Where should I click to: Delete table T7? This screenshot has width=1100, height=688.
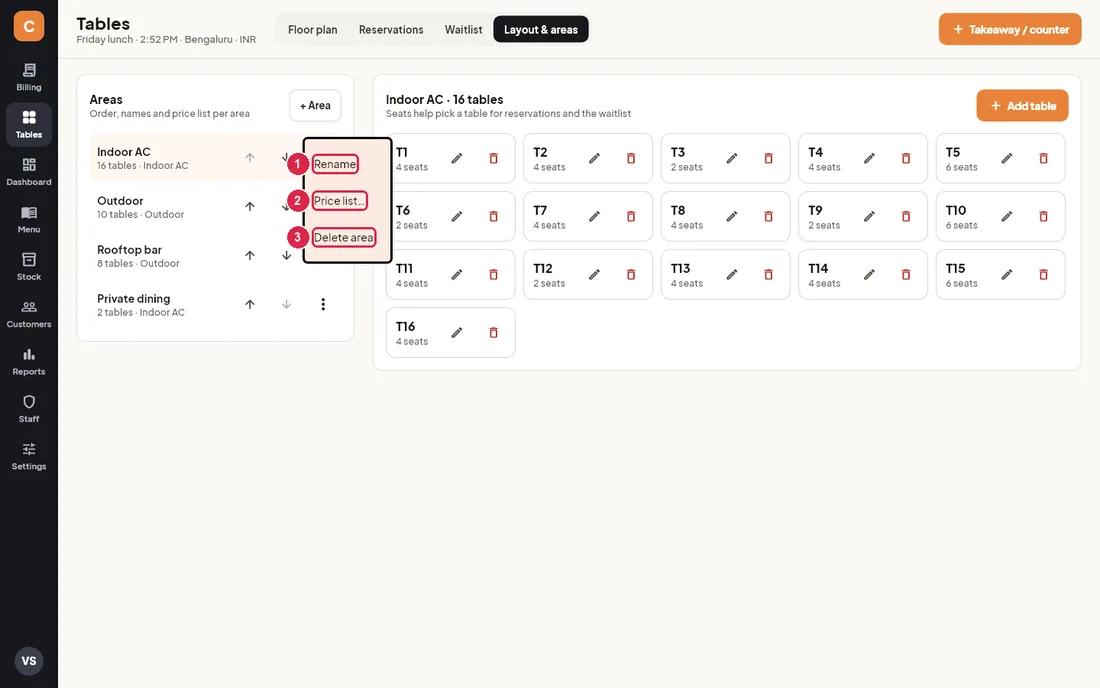click(631, 217)
